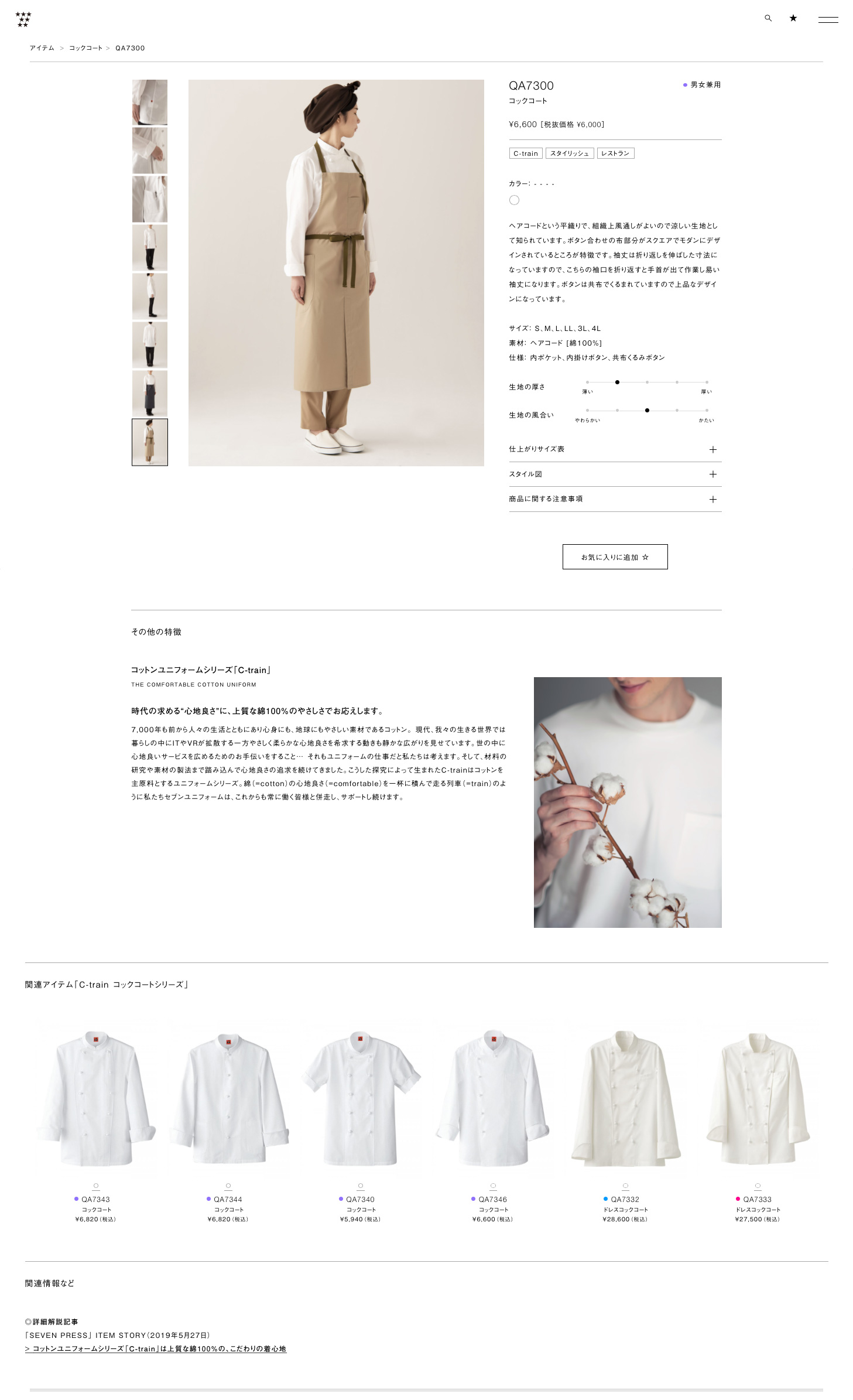Image resolution: width=853 pixels, height=1400 pixels.
Task: Go to アイテム breadcrumb
Action: coord(42,48)
